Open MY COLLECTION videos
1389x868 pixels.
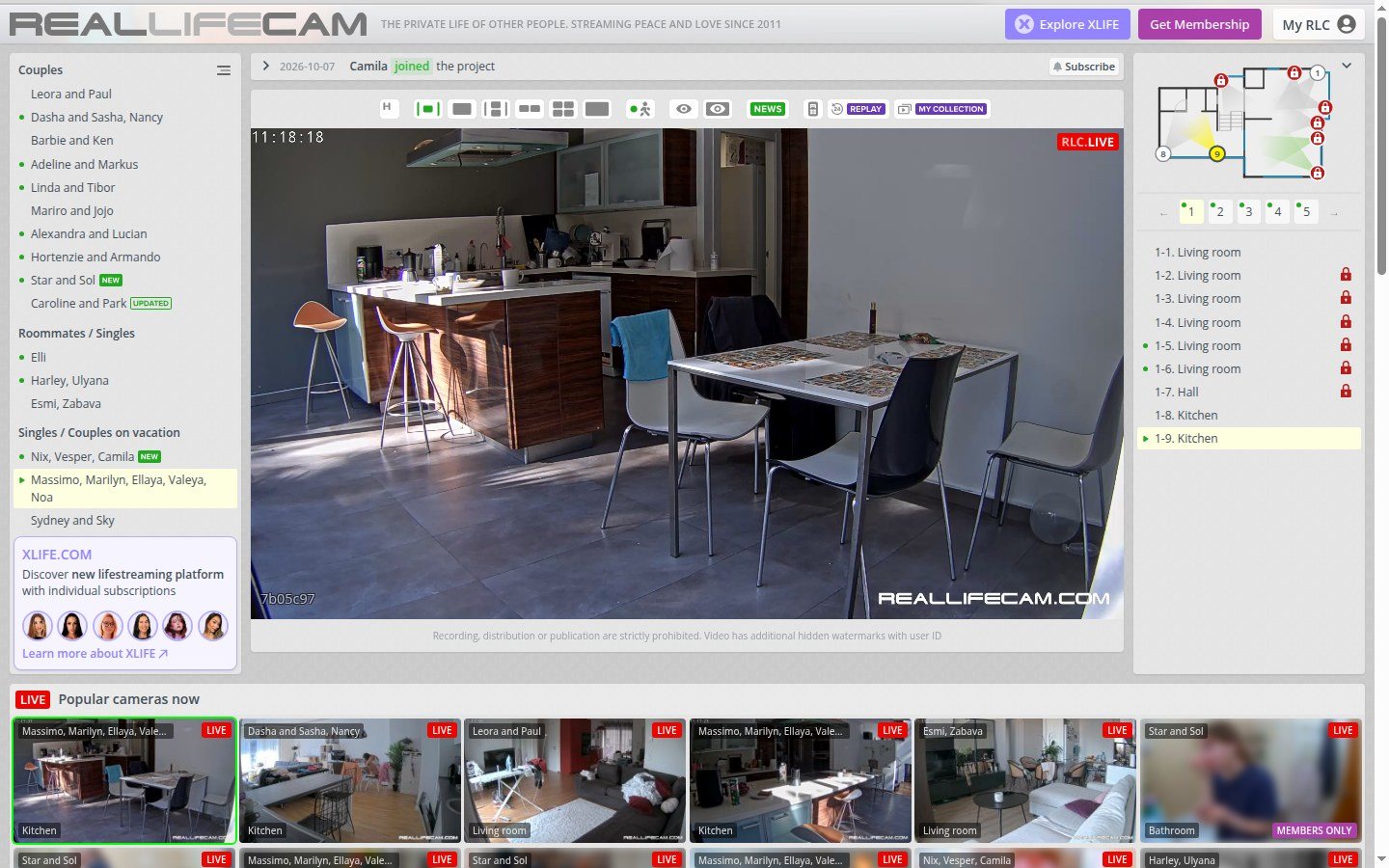(x=942, y=109)
